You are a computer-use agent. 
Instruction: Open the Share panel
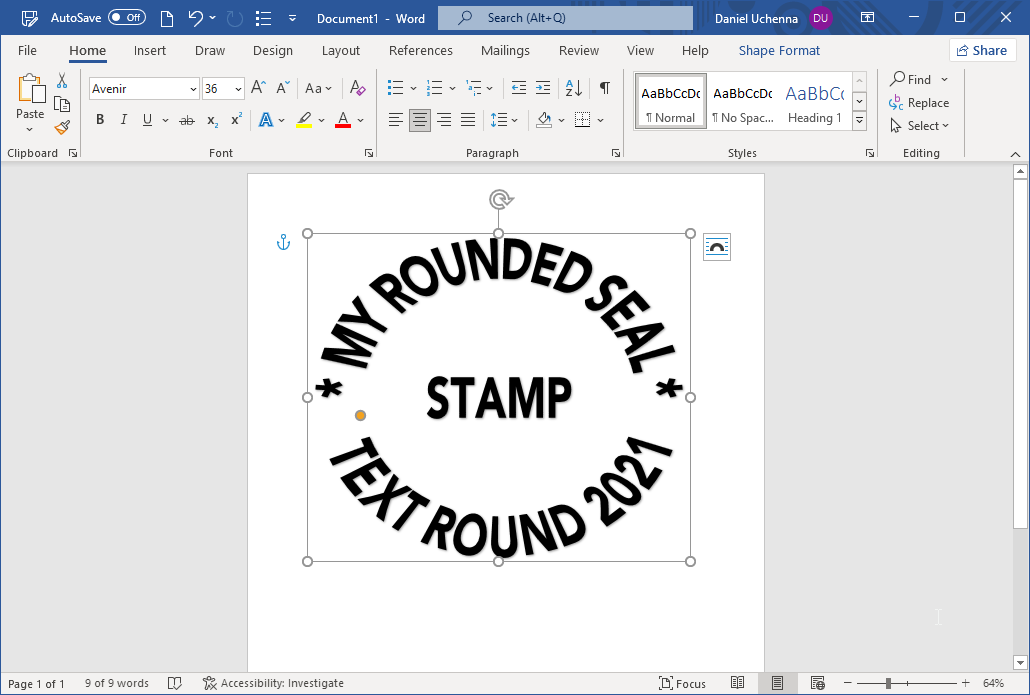click(981, 50)
